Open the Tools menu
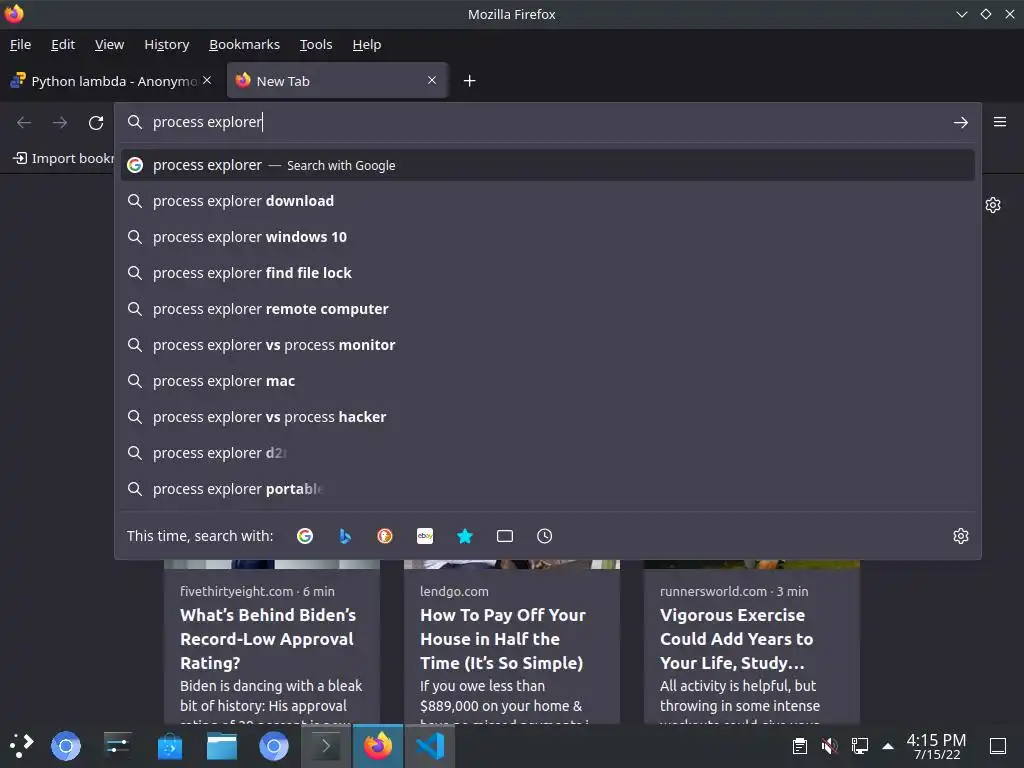Screen dimensions: 1024x768 (x=315, y=44)
